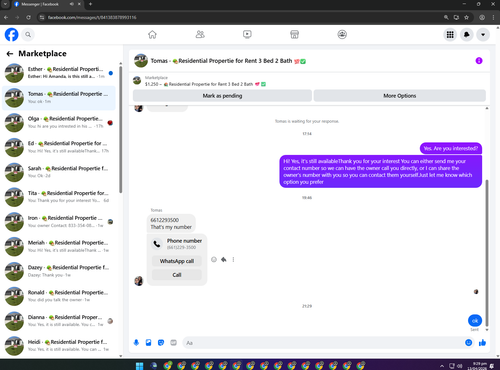Open the Iron conversation

[x=59, y=221]
